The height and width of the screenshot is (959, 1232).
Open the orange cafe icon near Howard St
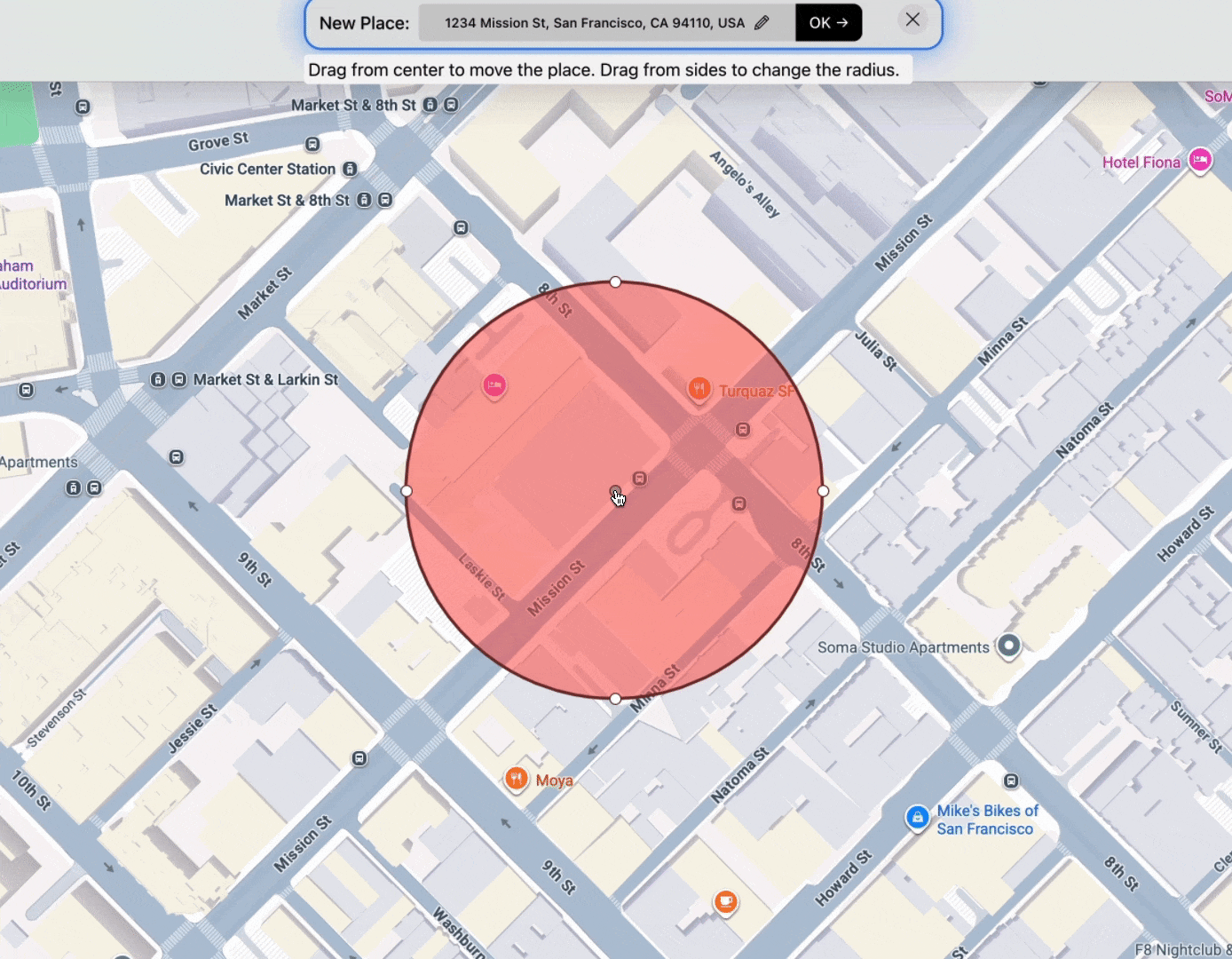pyautogui.click(x=726, y=902)
